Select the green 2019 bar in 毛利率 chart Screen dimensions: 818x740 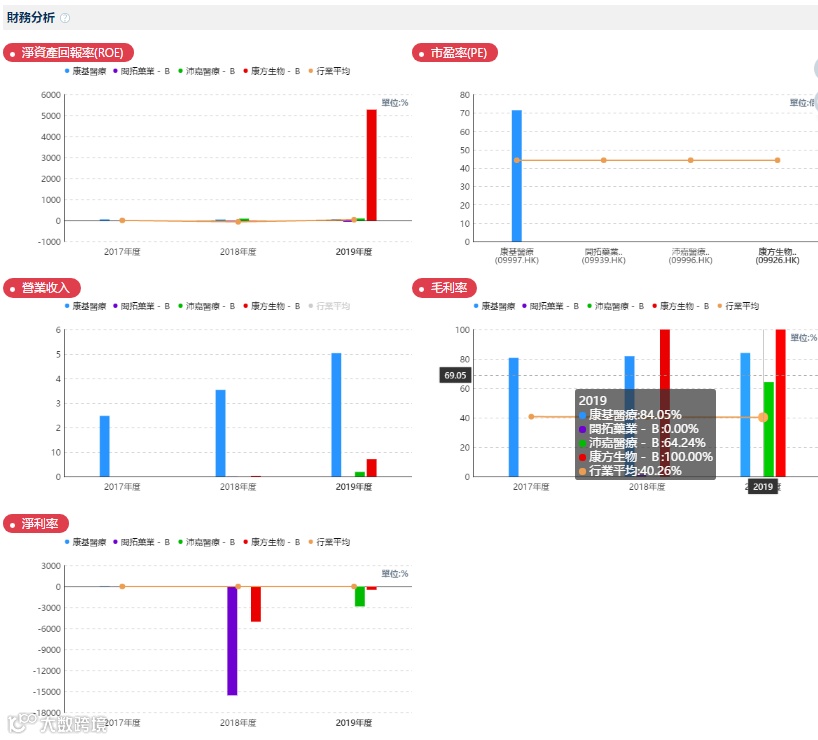click(769, 429)
